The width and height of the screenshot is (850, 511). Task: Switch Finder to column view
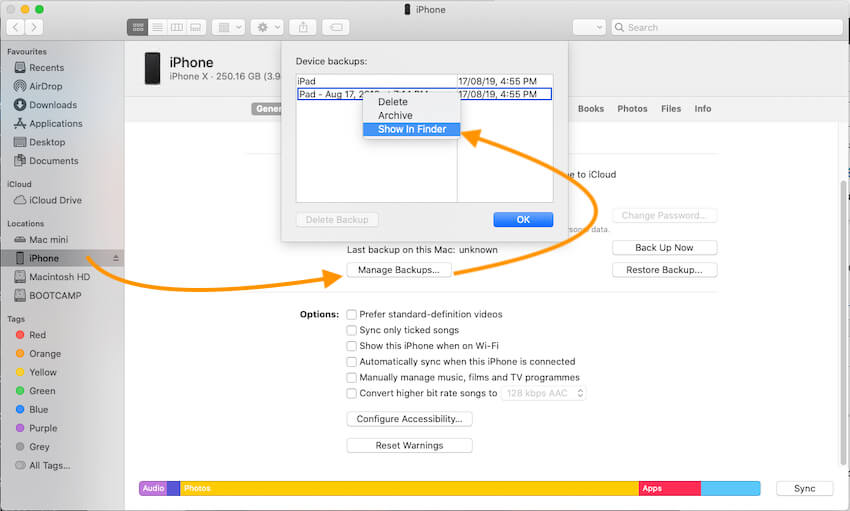(177, 27)
